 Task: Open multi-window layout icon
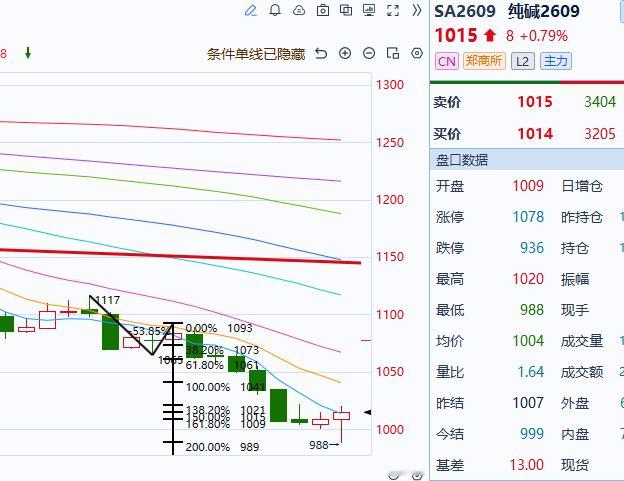pyautogui.click(x=346, y=10)
